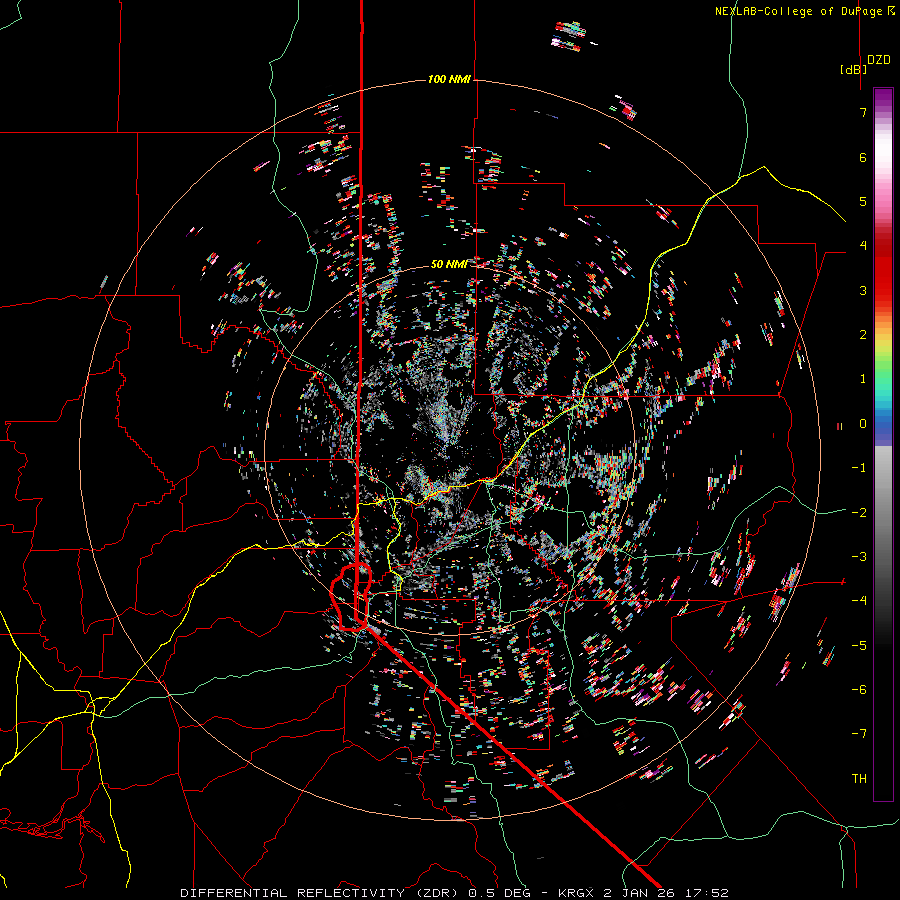Click the (ZDR) abbreviation in the caption
Screen dimensions: 900x900
click(435, 893)
